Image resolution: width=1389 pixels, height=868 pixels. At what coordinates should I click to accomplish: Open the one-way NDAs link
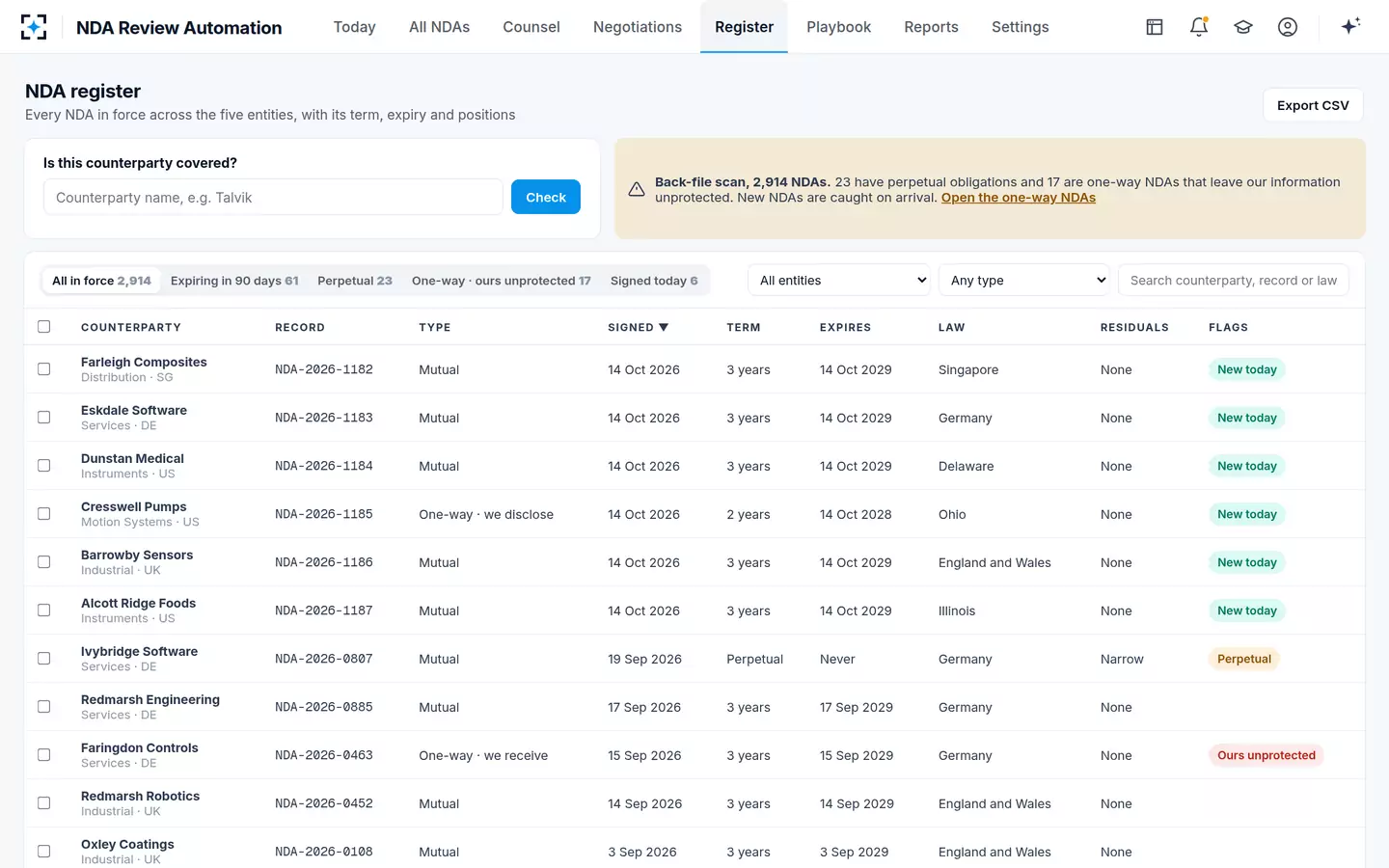tap(1019, 198)
